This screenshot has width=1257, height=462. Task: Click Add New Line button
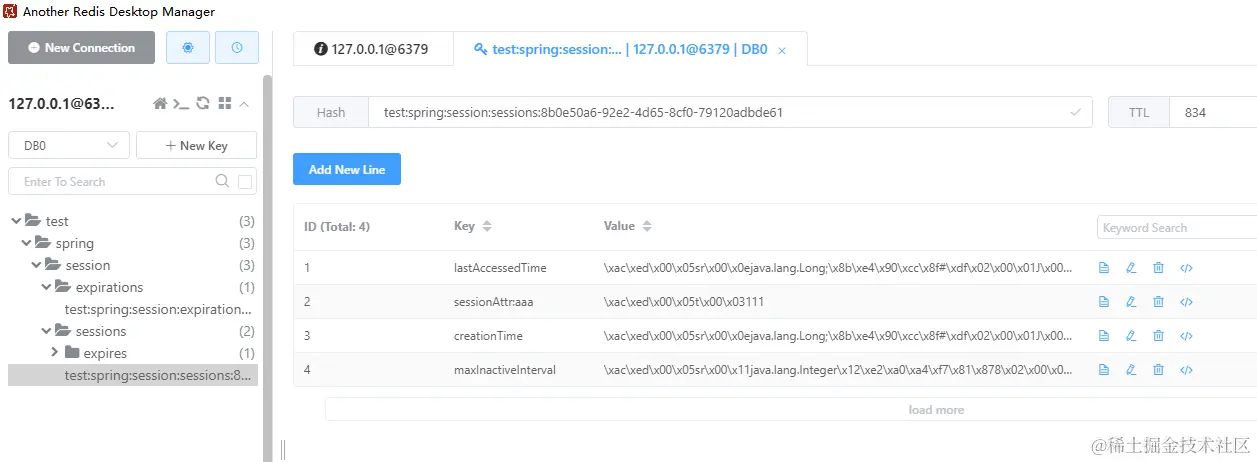pyautogui.click(x=346, y=169)
